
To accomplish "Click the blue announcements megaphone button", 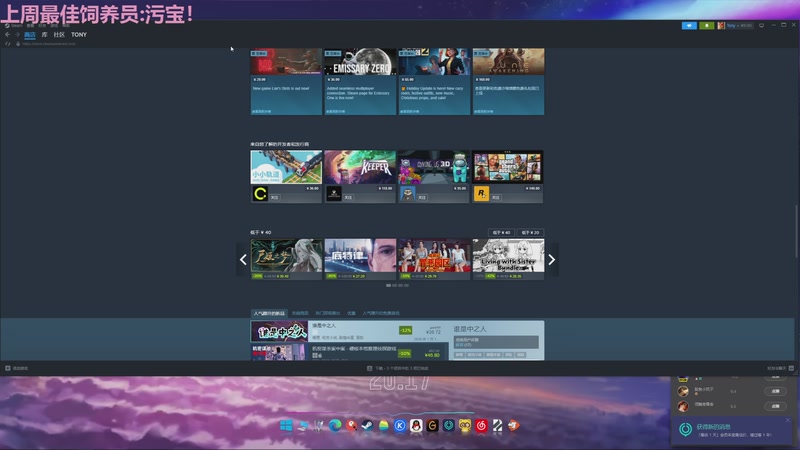I will click(689, 26).
